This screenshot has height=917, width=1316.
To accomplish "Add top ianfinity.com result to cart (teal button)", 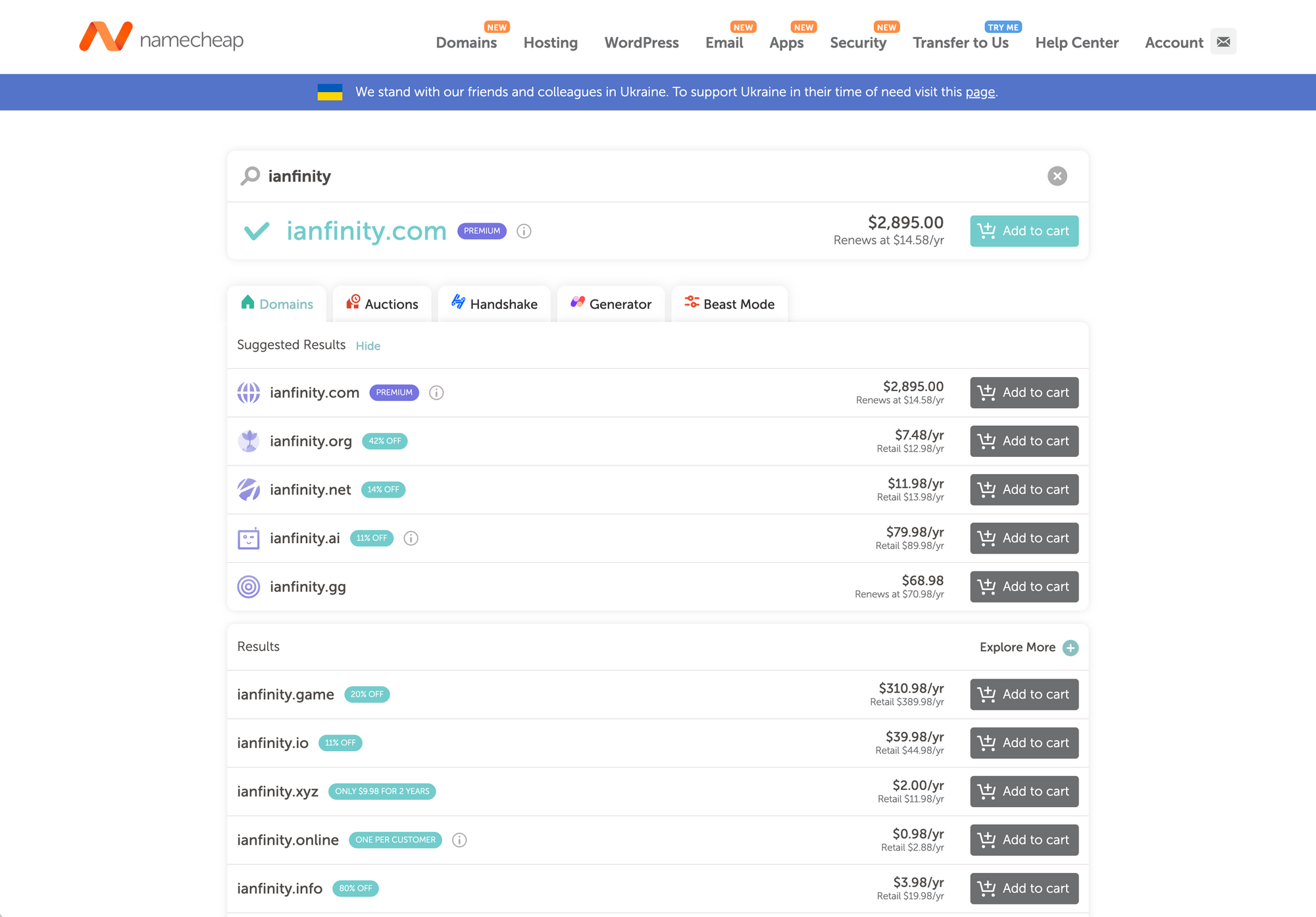I will [x=1024, y=231].
